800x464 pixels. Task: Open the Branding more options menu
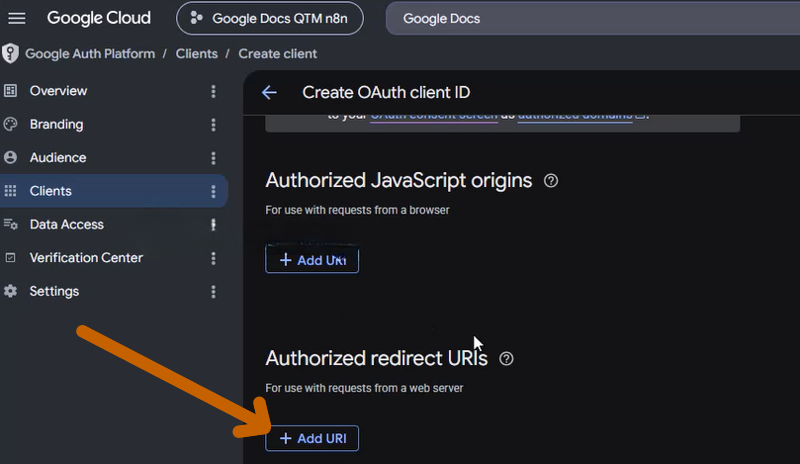click(x=213, y=125)
